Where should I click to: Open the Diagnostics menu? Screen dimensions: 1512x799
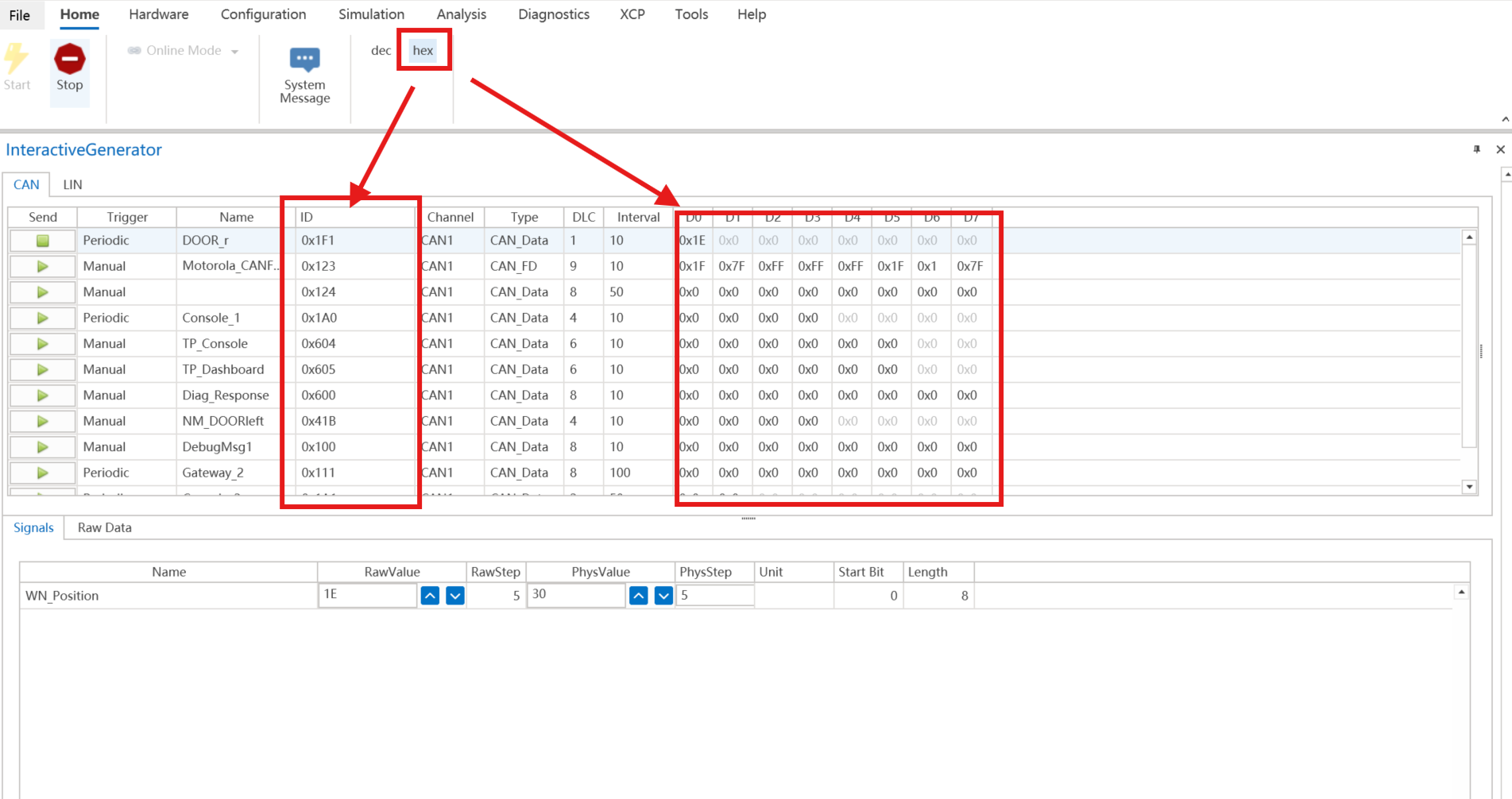coord(553,14)
